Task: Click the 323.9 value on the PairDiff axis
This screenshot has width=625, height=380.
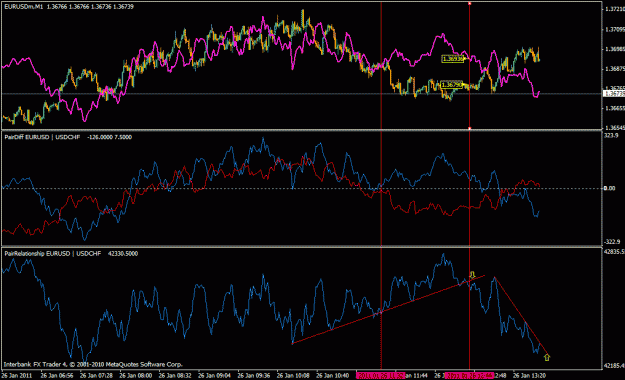Action: (611, 136)
